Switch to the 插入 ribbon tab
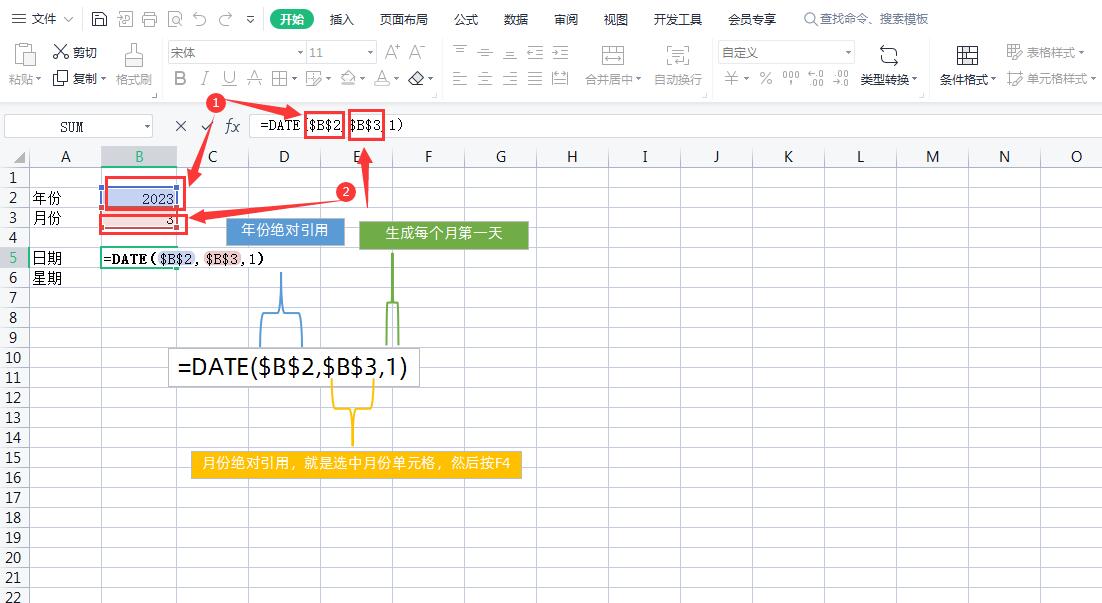1102x603 pixels. tap(341, 18)
